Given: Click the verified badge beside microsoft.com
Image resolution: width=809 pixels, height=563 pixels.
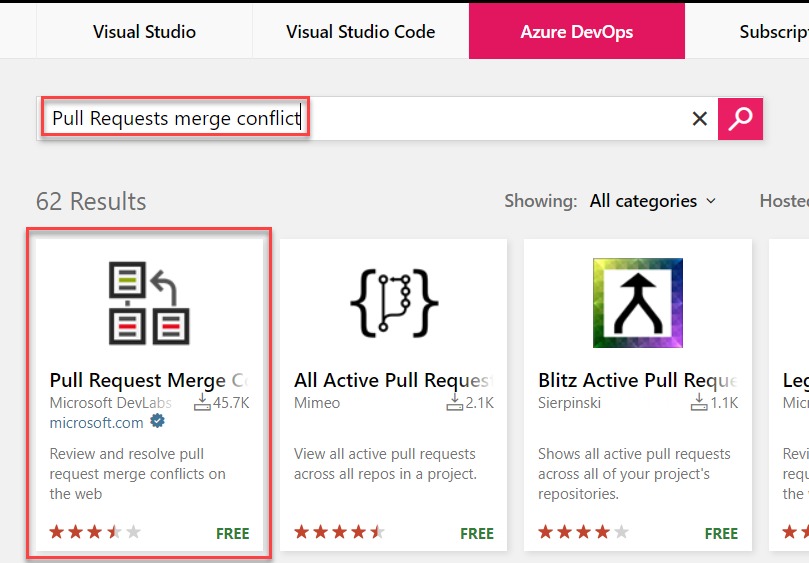Looking at the screenshot, I should click(x=157, y=422).
